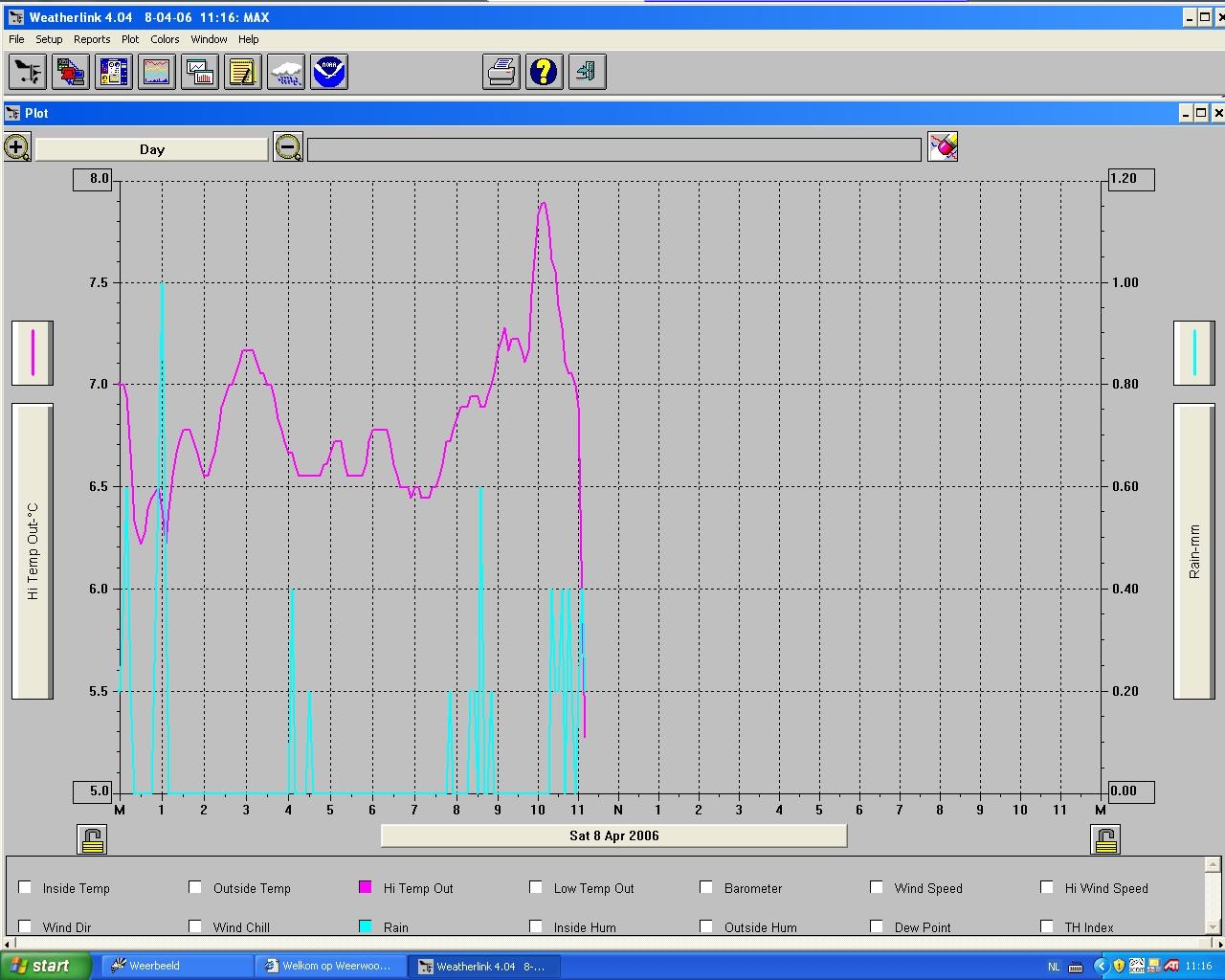Open the Colors menu
The image size is (1225, 980).
pos(165,39)
